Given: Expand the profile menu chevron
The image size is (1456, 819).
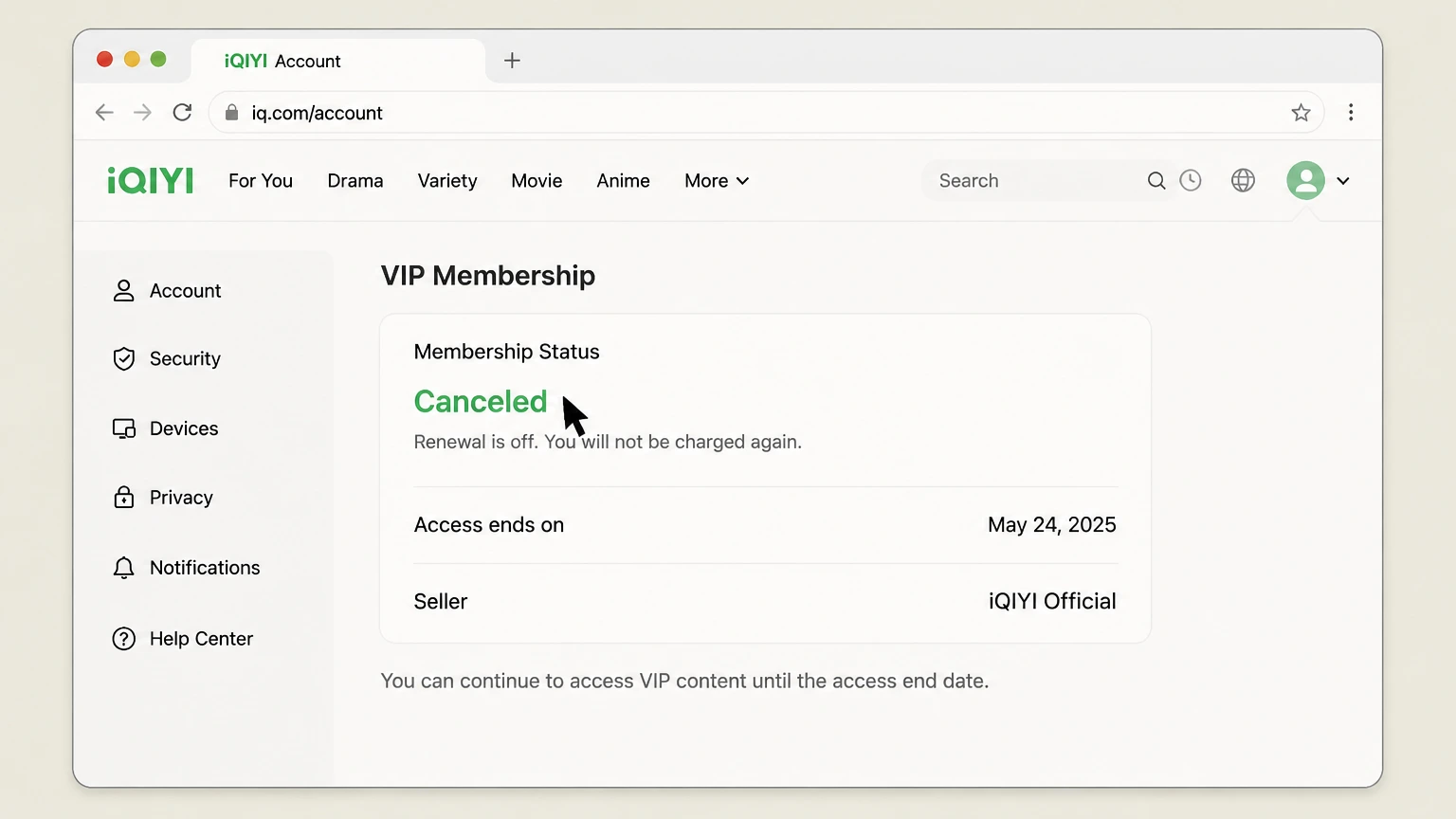Looking at the screenshot, I should 1343,181.
